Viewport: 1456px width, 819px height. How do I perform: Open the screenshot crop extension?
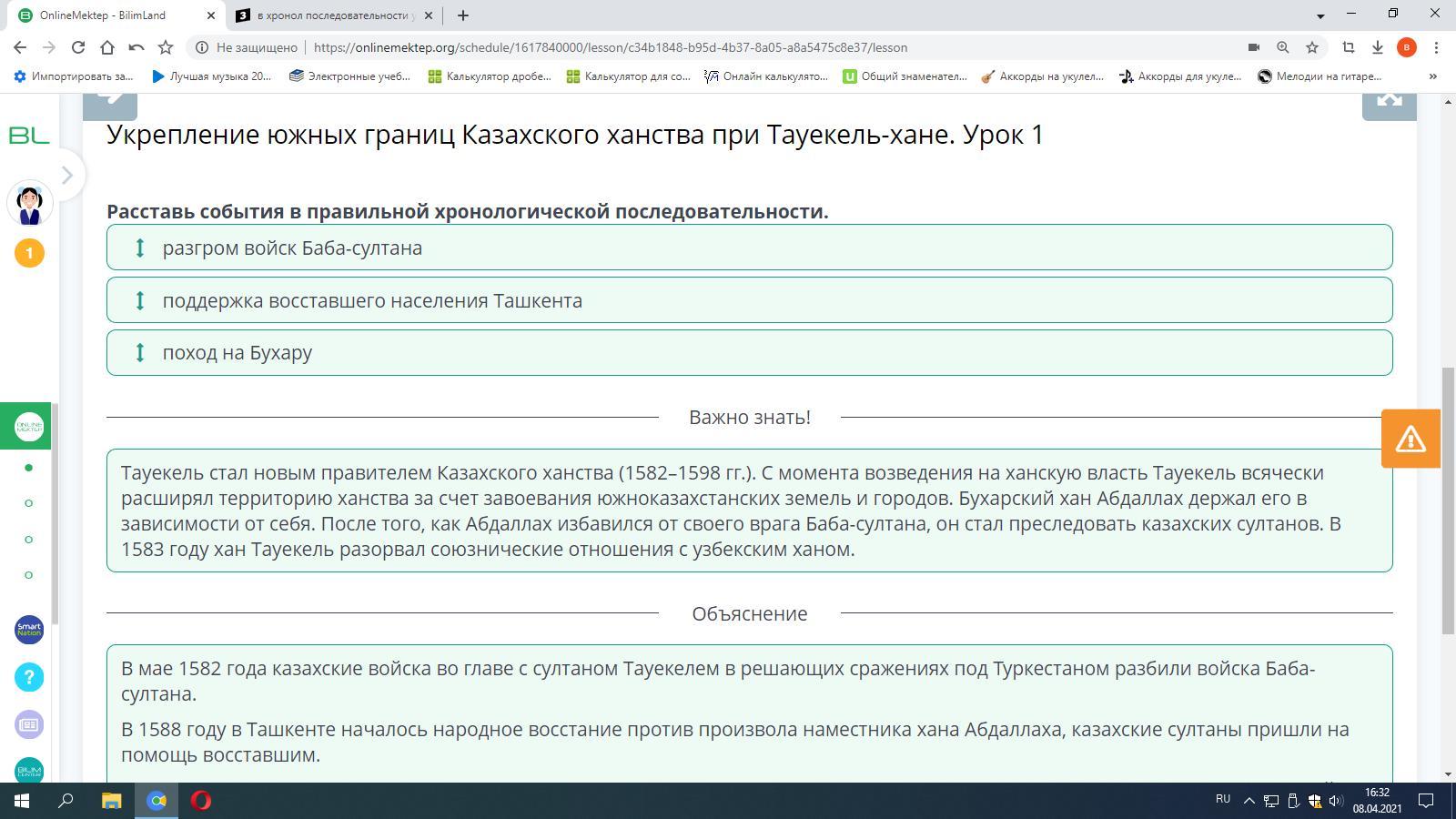(1349, 47)
